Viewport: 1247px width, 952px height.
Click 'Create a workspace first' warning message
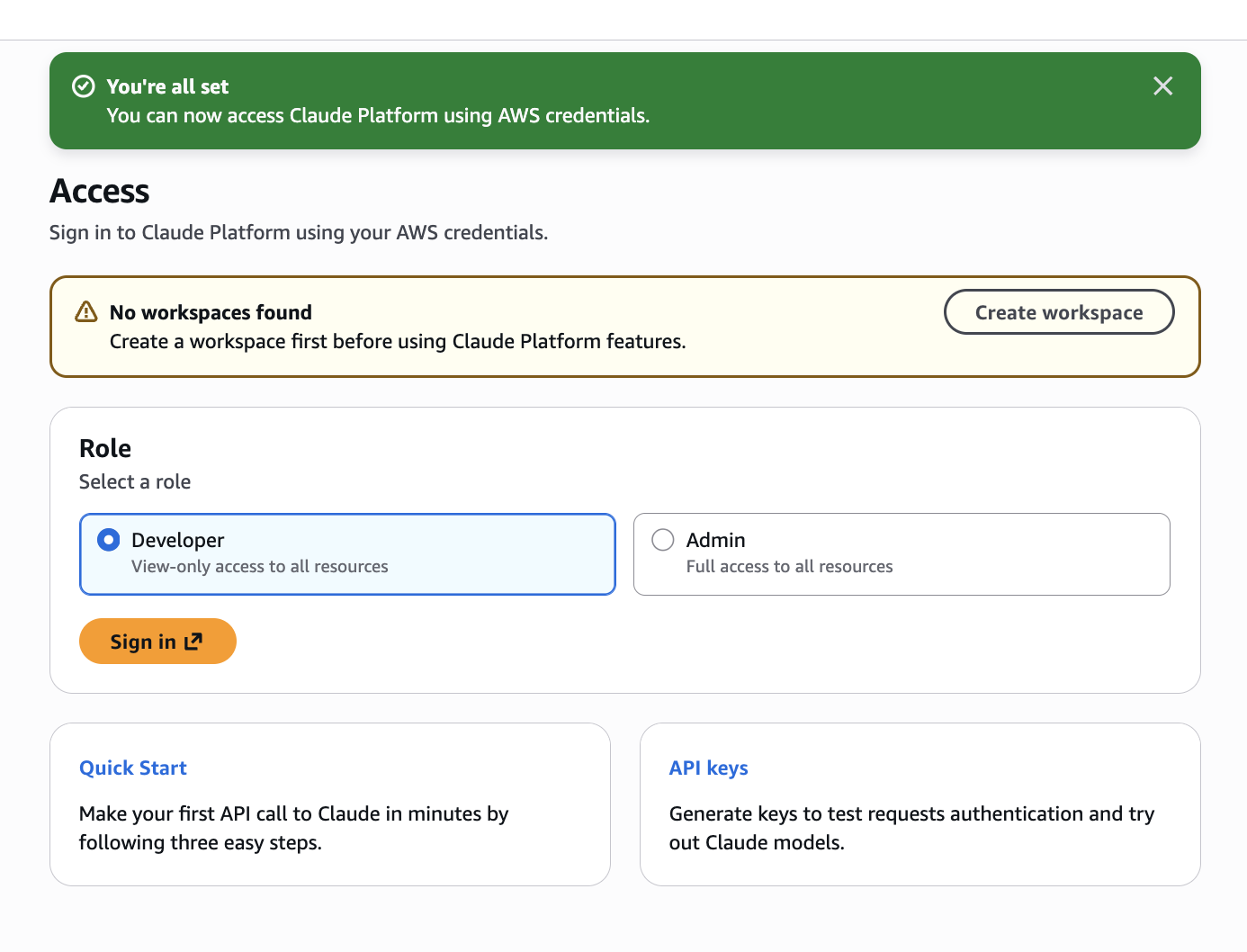398,341
